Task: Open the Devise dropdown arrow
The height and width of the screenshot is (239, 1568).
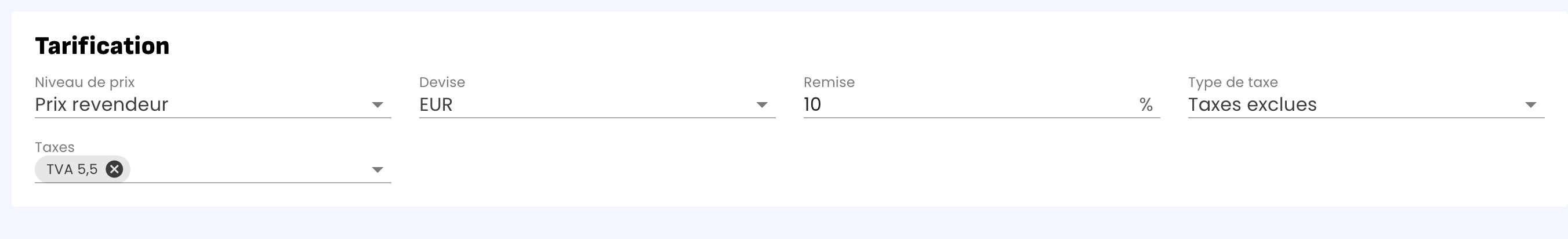Action: click(x=761, y=105)
